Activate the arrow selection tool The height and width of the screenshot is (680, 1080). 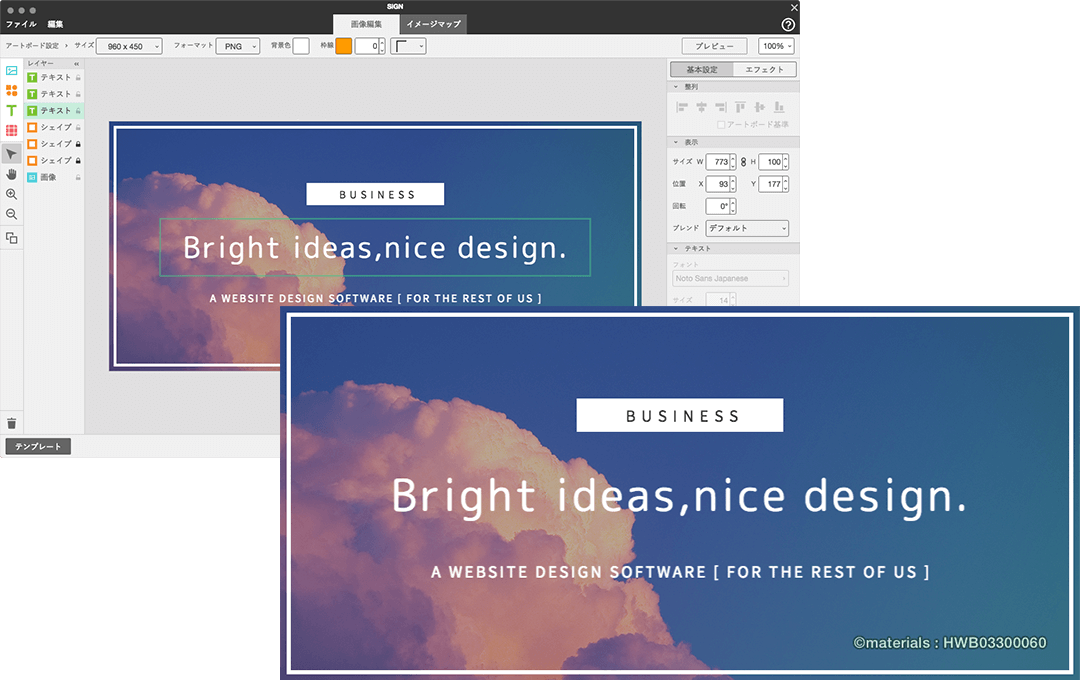[12, 154]
